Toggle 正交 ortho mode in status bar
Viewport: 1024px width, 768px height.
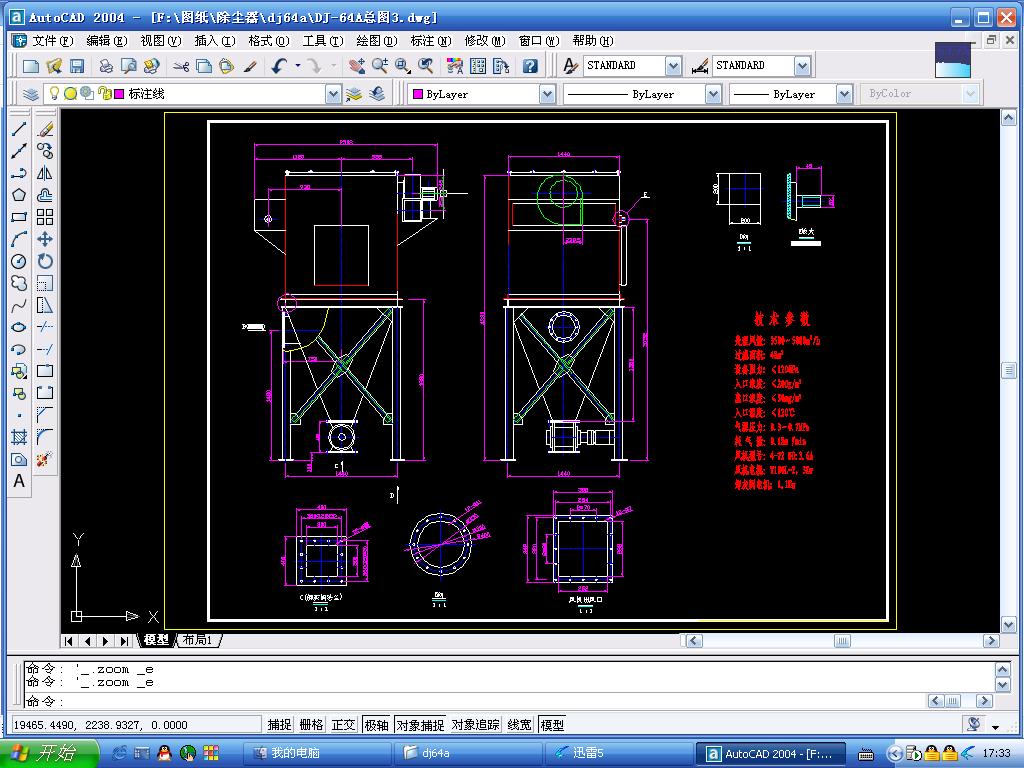pos(343,725)
